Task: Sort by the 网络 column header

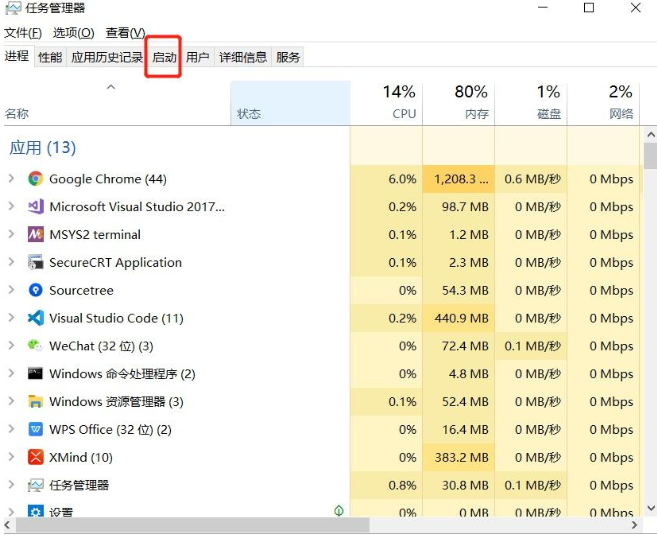Action: coord(603,104)
